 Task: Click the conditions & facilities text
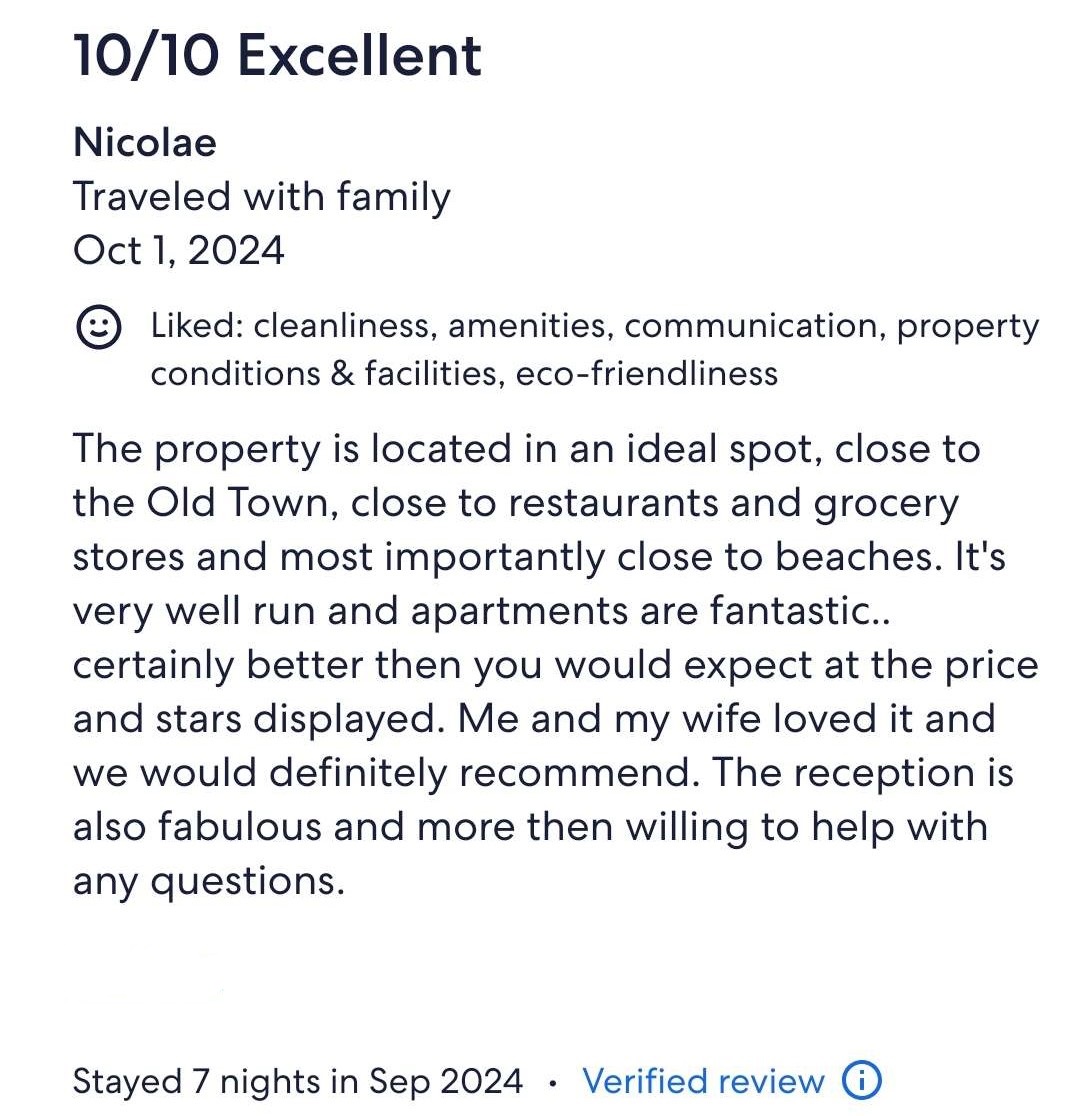[324, 373]
